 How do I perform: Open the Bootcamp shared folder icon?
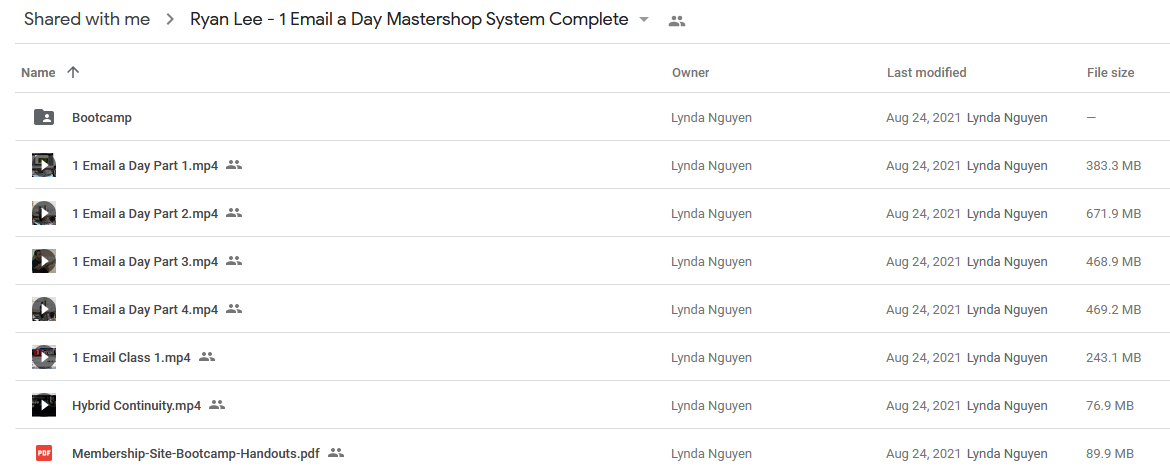pyautogui.click(x=44, y=117)
